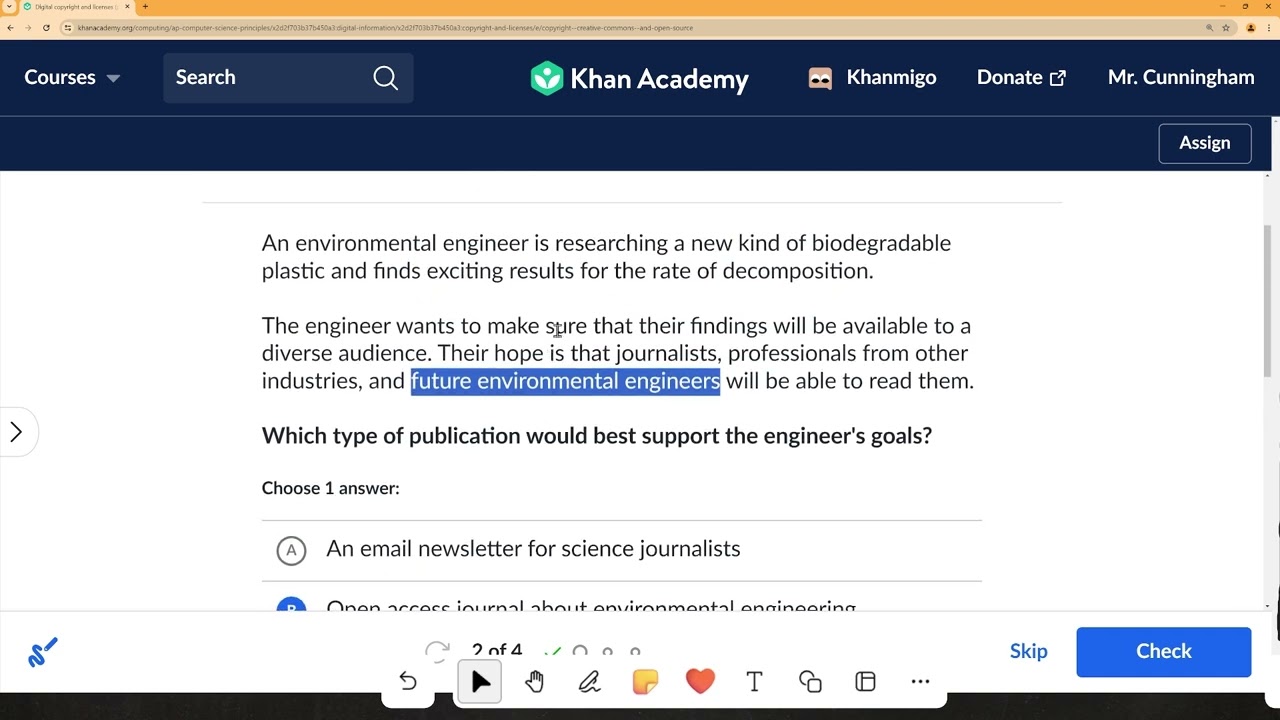Open more annotation tools menu
The width and height of the screenshot is (1280, 720).
click(921, 682)
